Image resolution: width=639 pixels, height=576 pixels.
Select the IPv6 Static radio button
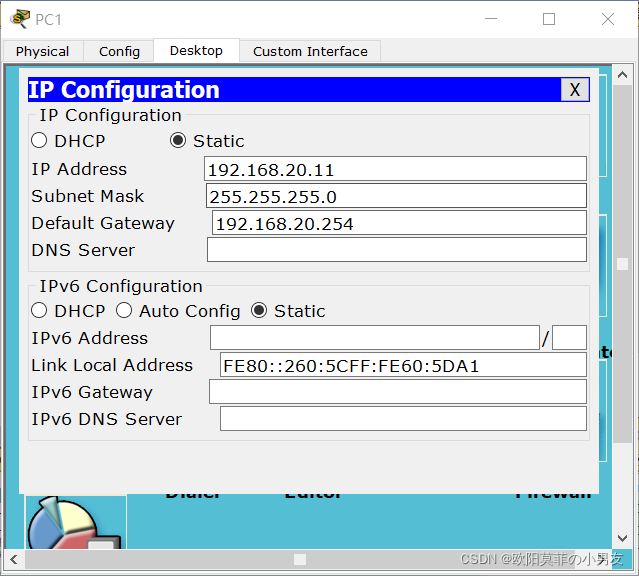coord(259,310)
